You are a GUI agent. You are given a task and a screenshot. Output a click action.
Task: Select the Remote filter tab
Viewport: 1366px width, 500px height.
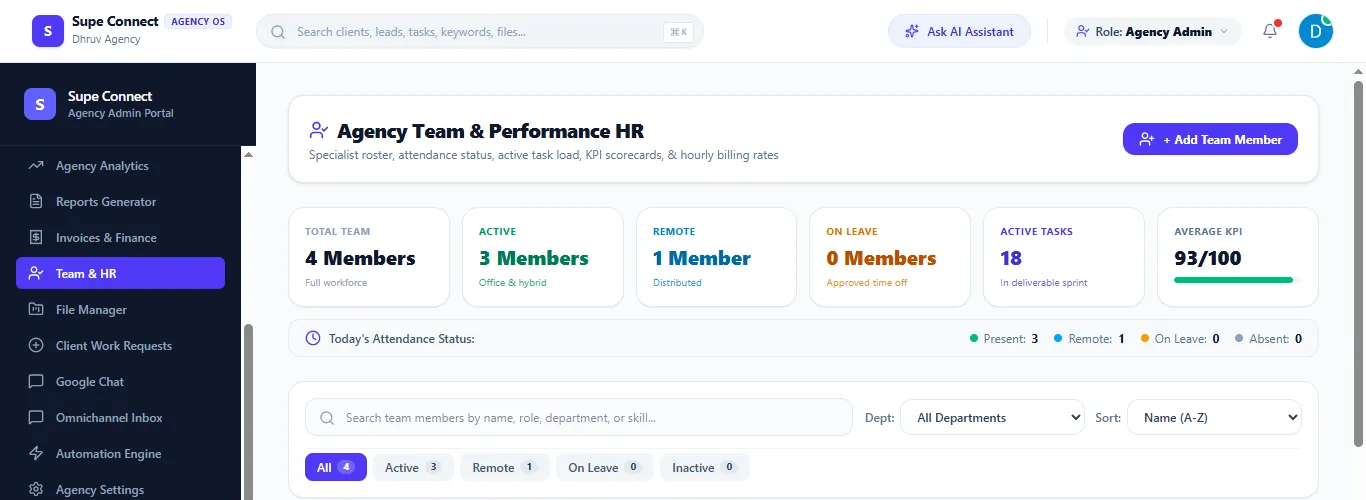click(505, 467)
